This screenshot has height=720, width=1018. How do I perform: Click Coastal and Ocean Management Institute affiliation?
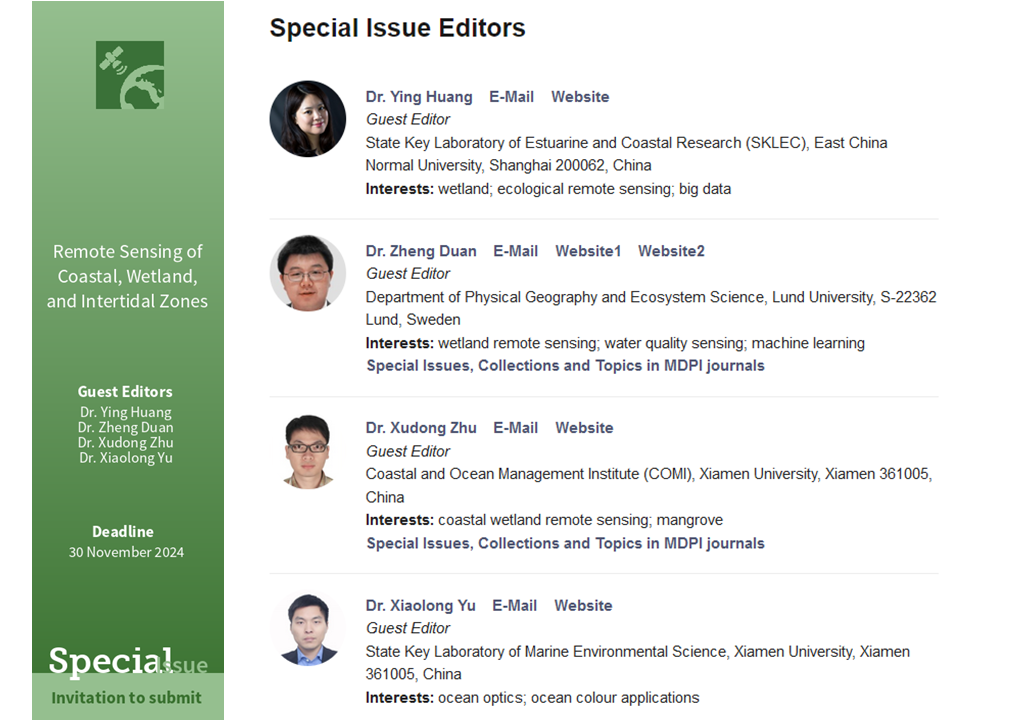point(649,486)
